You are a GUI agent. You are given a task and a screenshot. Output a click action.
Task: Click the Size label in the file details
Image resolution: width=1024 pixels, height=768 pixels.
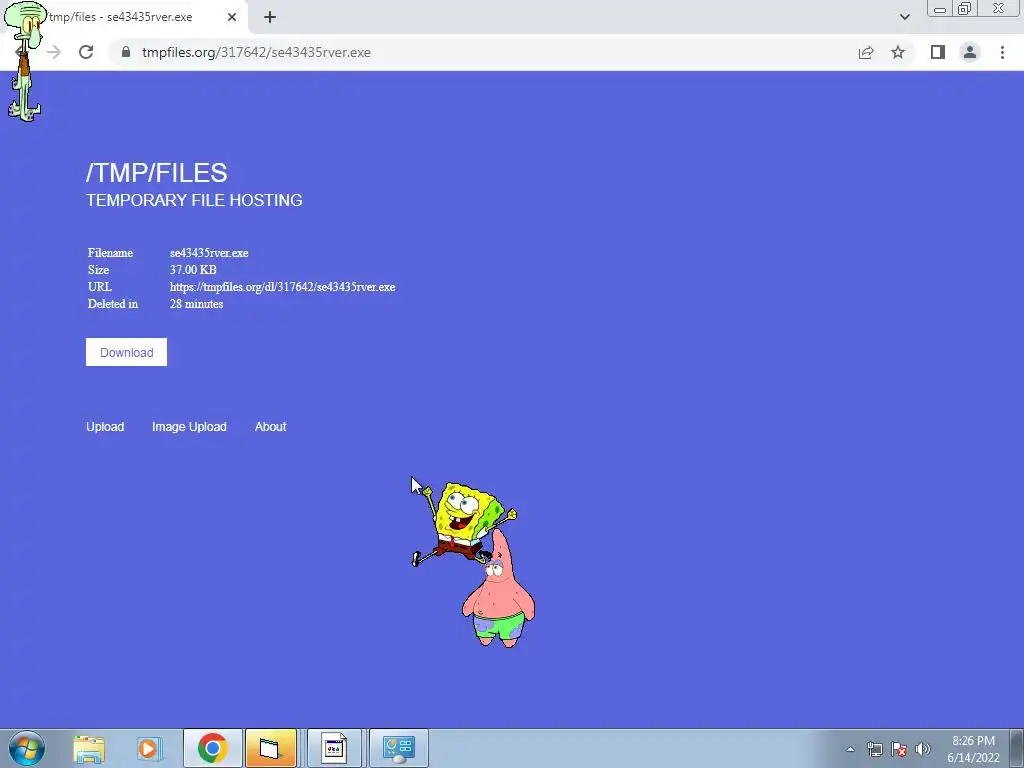[99, 270]
